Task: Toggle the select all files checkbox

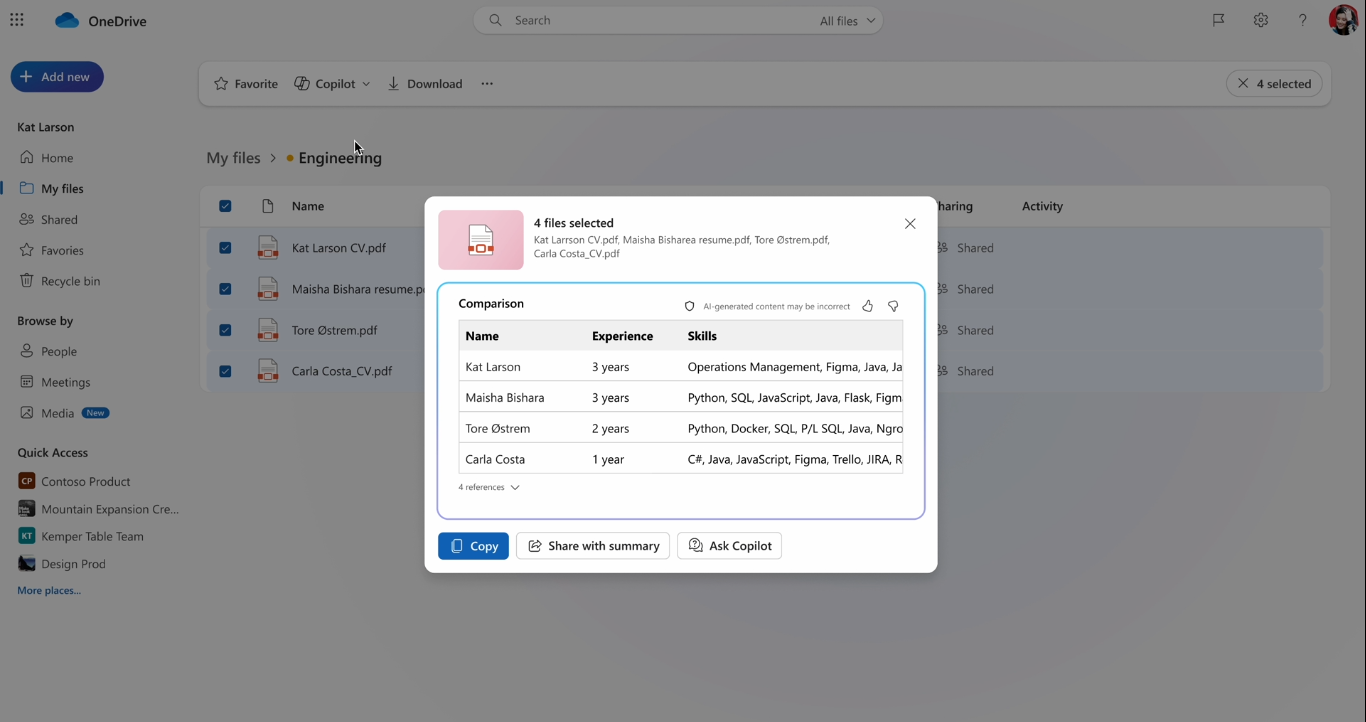Action: pos(225,206)
